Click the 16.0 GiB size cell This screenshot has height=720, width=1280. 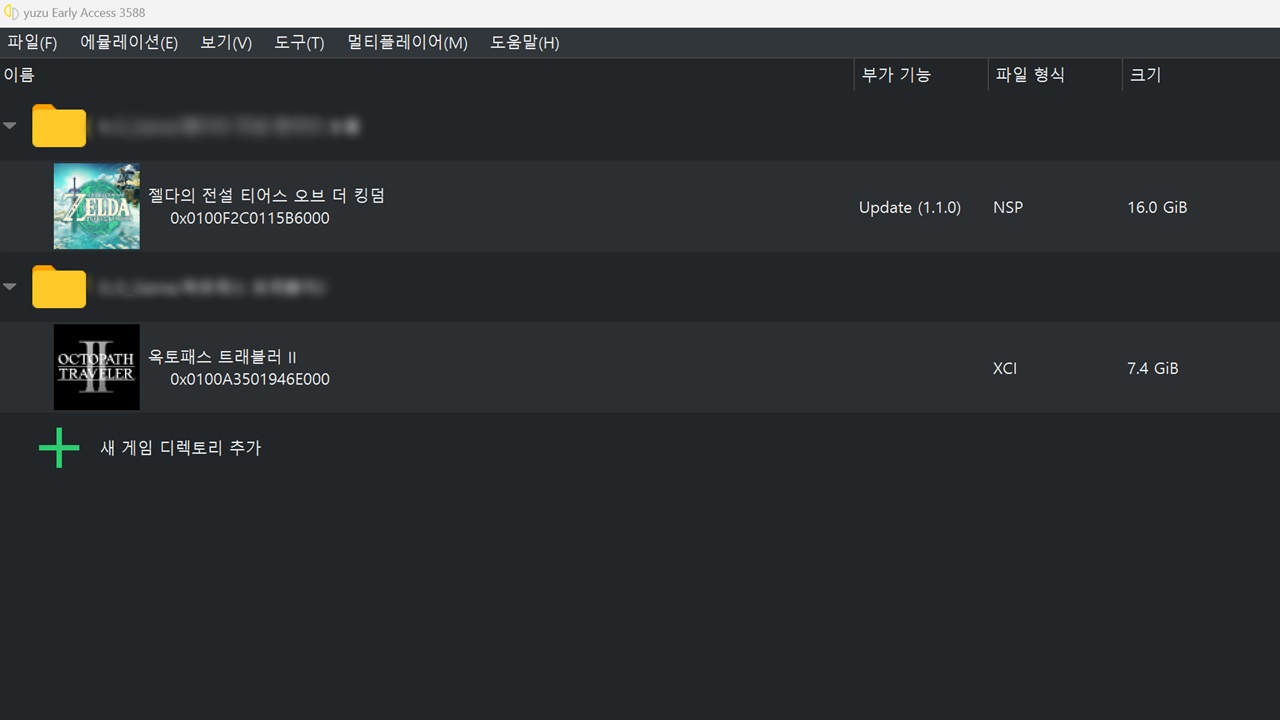click(x=1157, y=208)
